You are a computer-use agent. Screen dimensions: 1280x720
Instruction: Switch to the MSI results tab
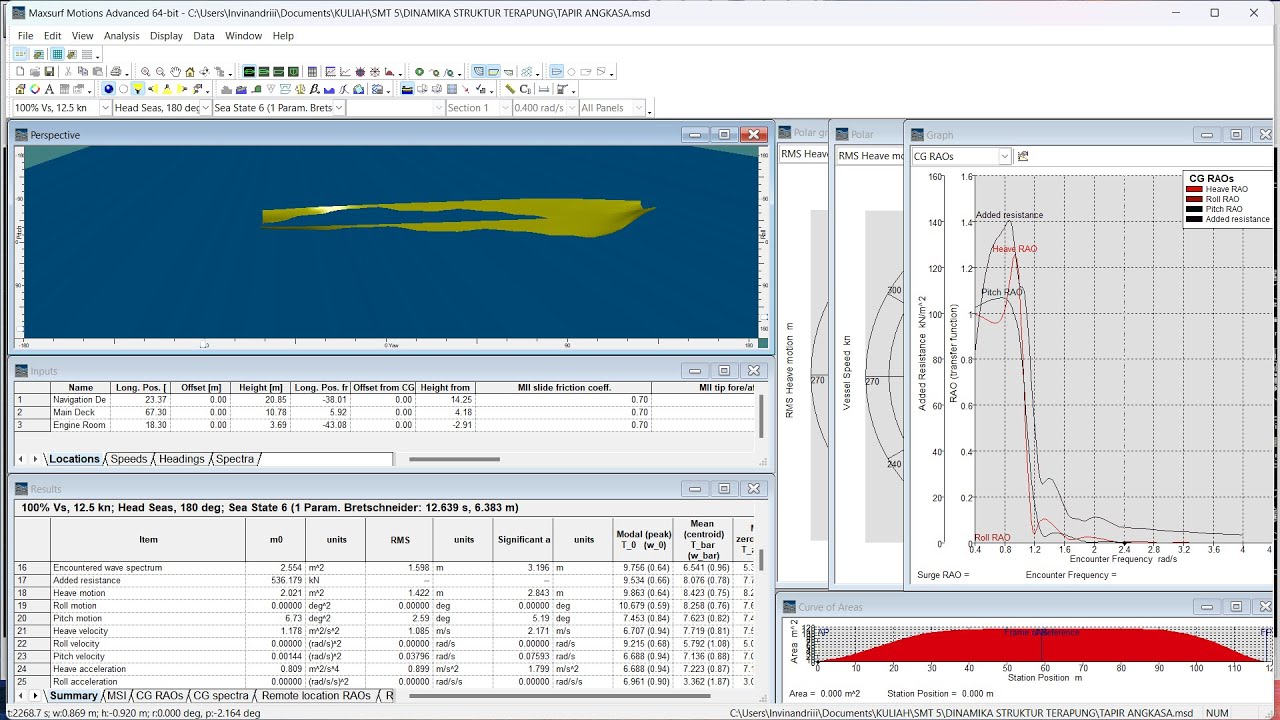click(117, 695)
